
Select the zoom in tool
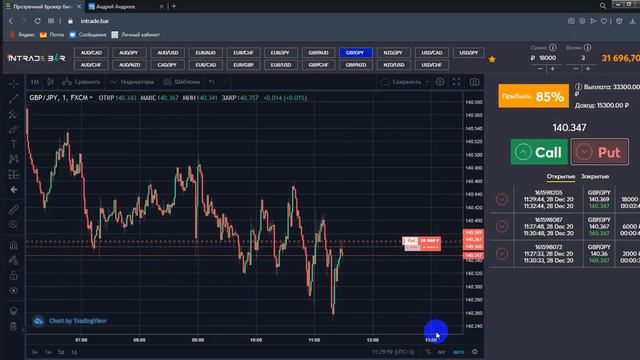(13, 224)
